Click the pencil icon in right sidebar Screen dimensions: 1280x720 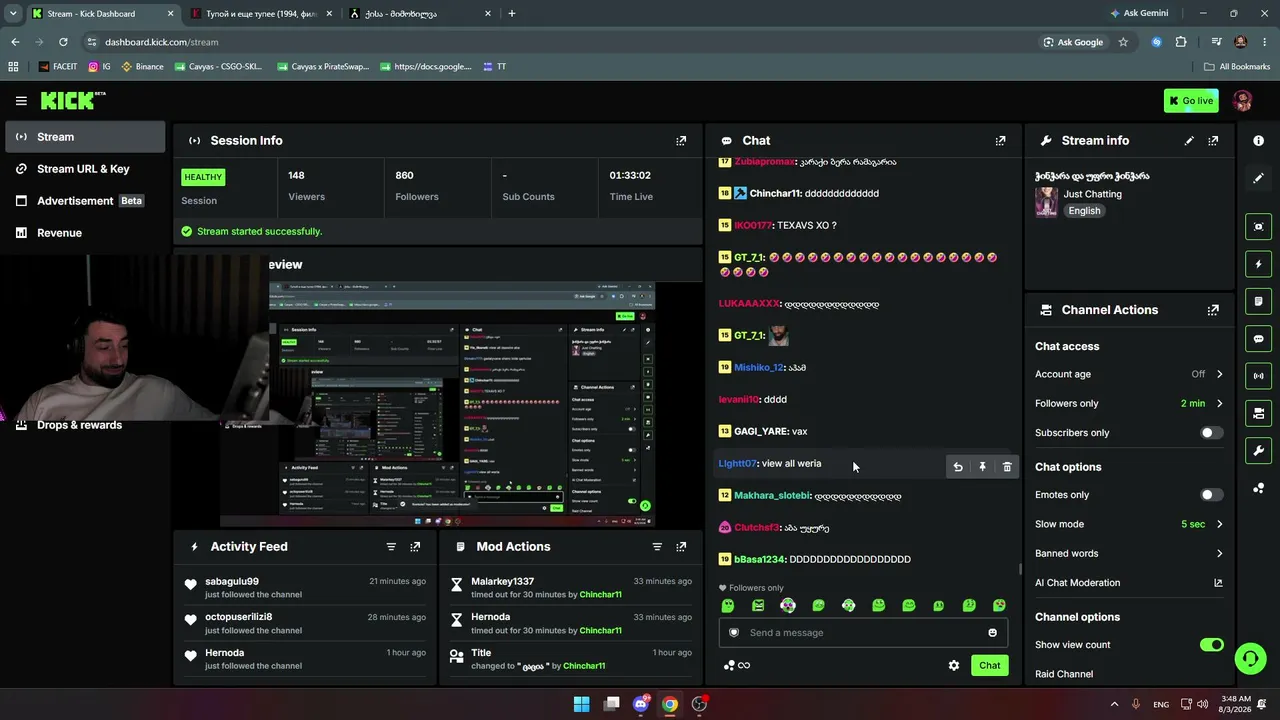coord(1258,178)
